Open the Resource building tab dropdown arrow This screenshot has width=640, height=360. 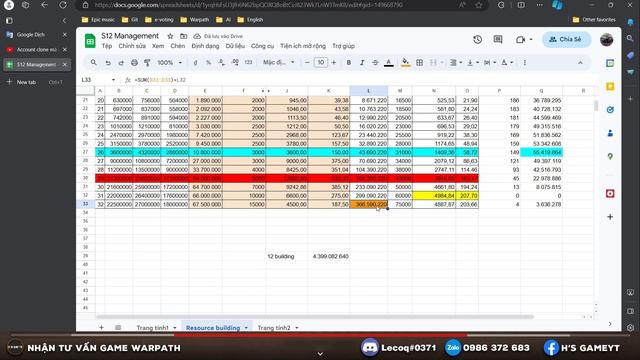click(246, 328)
